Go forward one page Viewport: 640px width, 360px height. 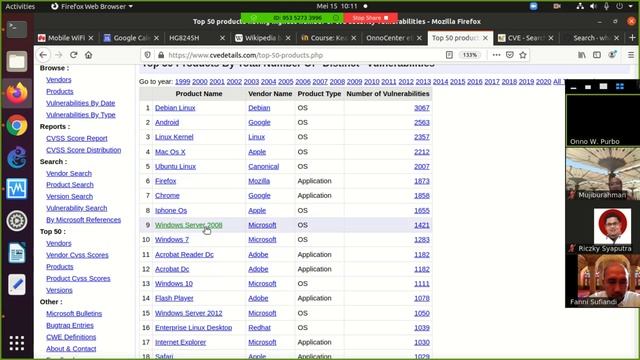58,55
